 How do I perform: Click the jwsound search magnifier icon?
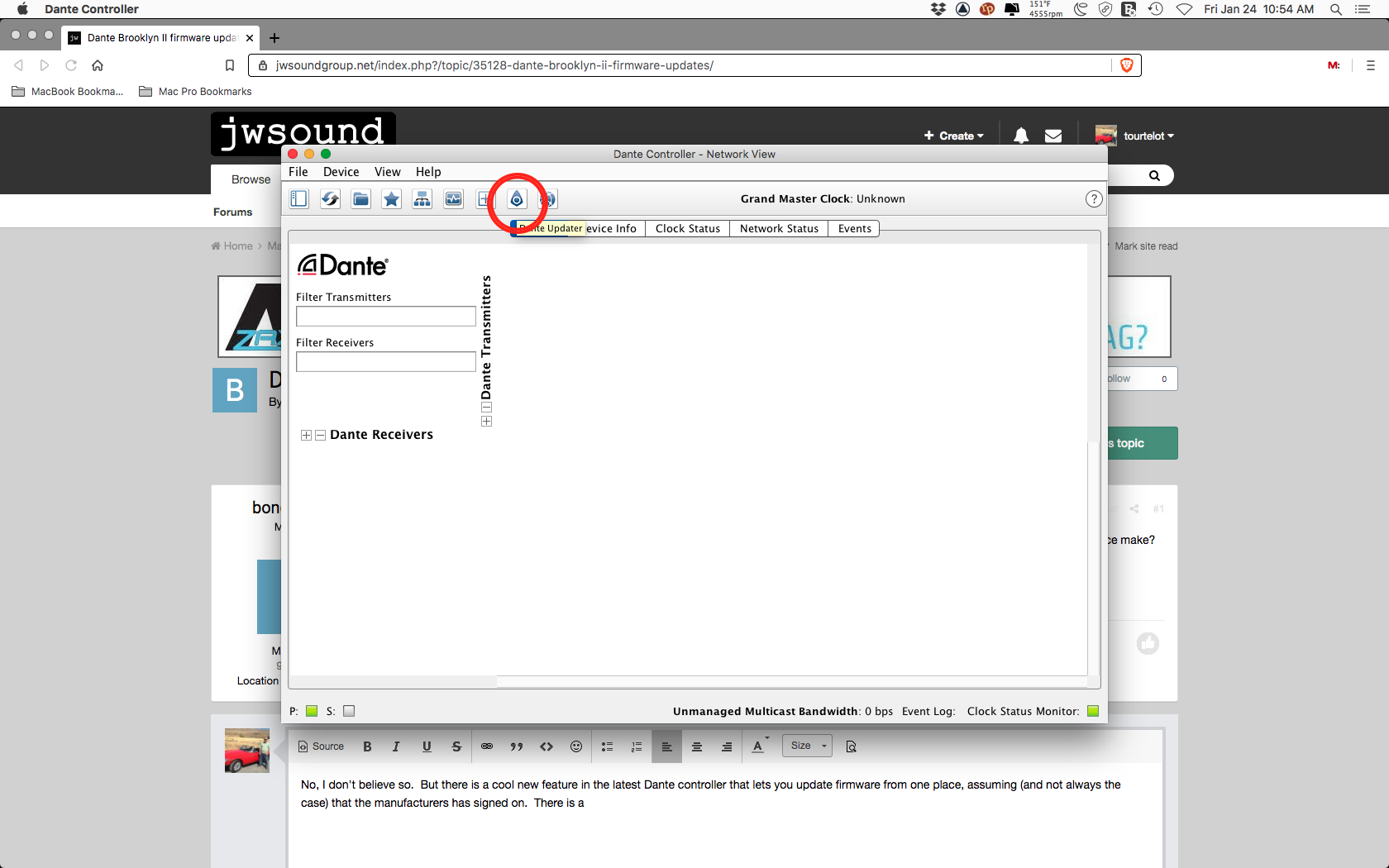pyautogui.click(x=1154, y=175)
